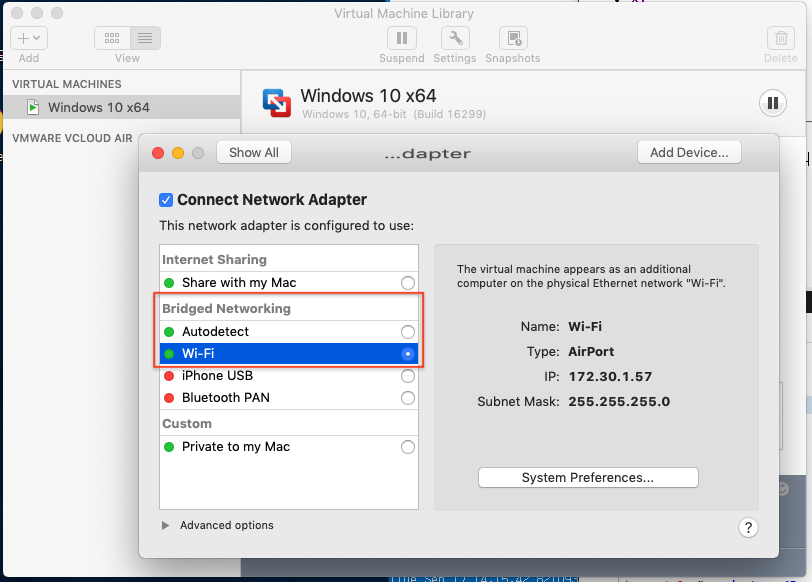Click the Type value AirPort
The image size is (812, 582).
tap(591, 352)
